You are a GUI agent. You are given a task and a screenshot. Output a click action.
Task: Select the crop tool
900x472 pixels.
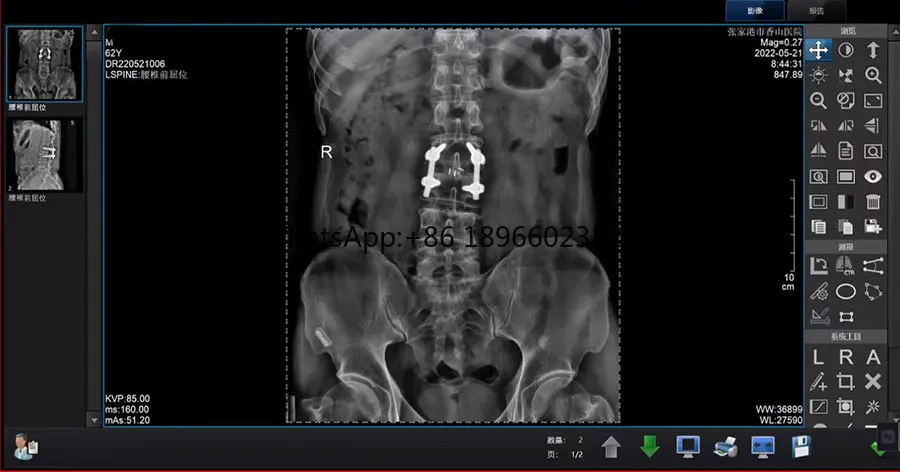pyautogui.click(x=845, y=381)
